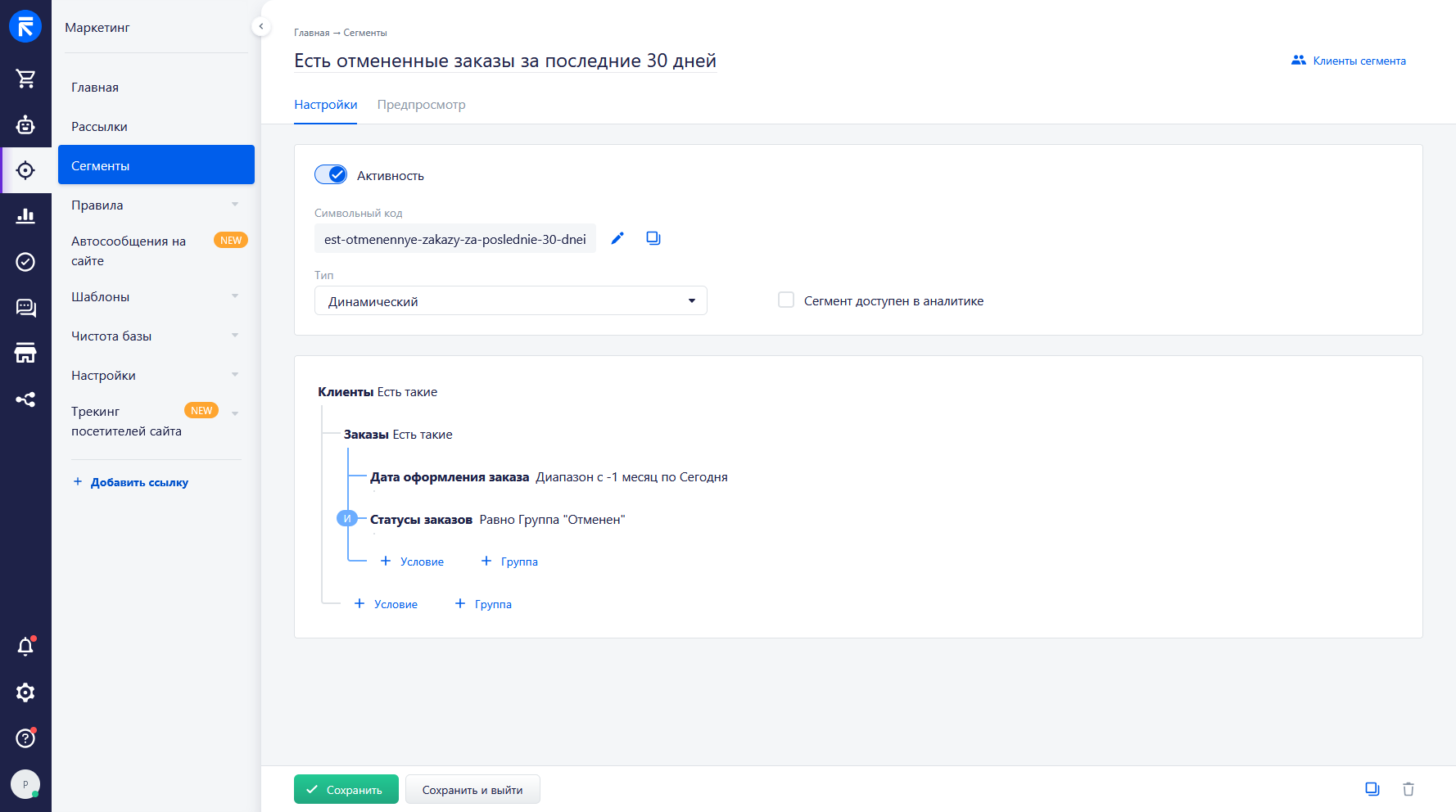Click Добавить ссылку in sidebar
Image resolution: width=1456 pixels, height=812 pixels.
pos(131,482)
